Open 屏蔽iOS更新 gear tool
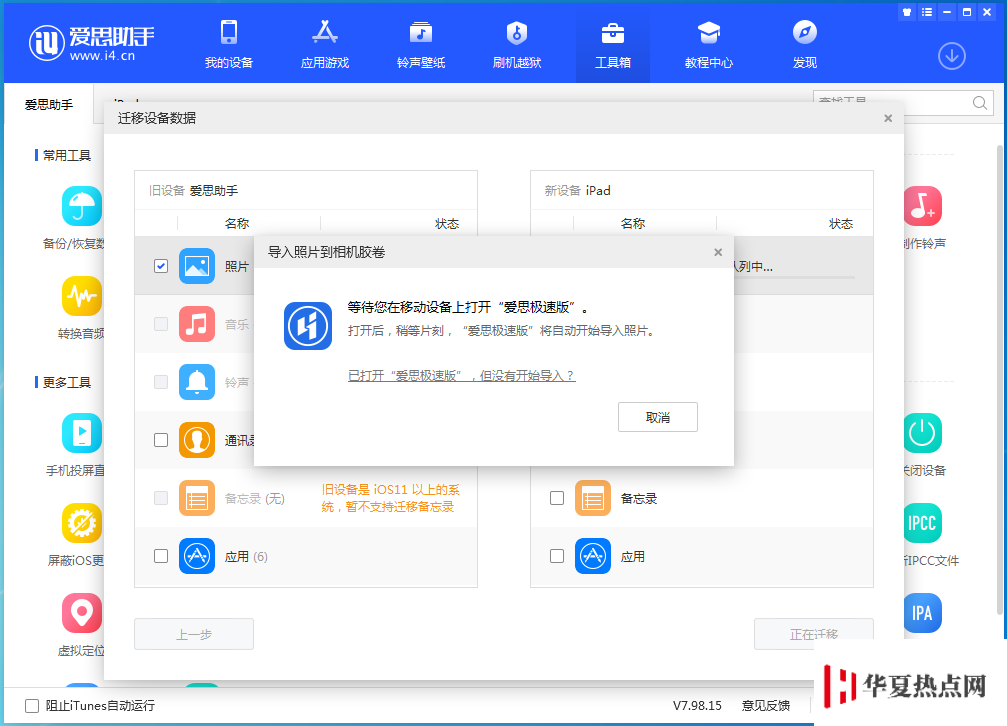The image size is (1007, 726). [82, 523]
